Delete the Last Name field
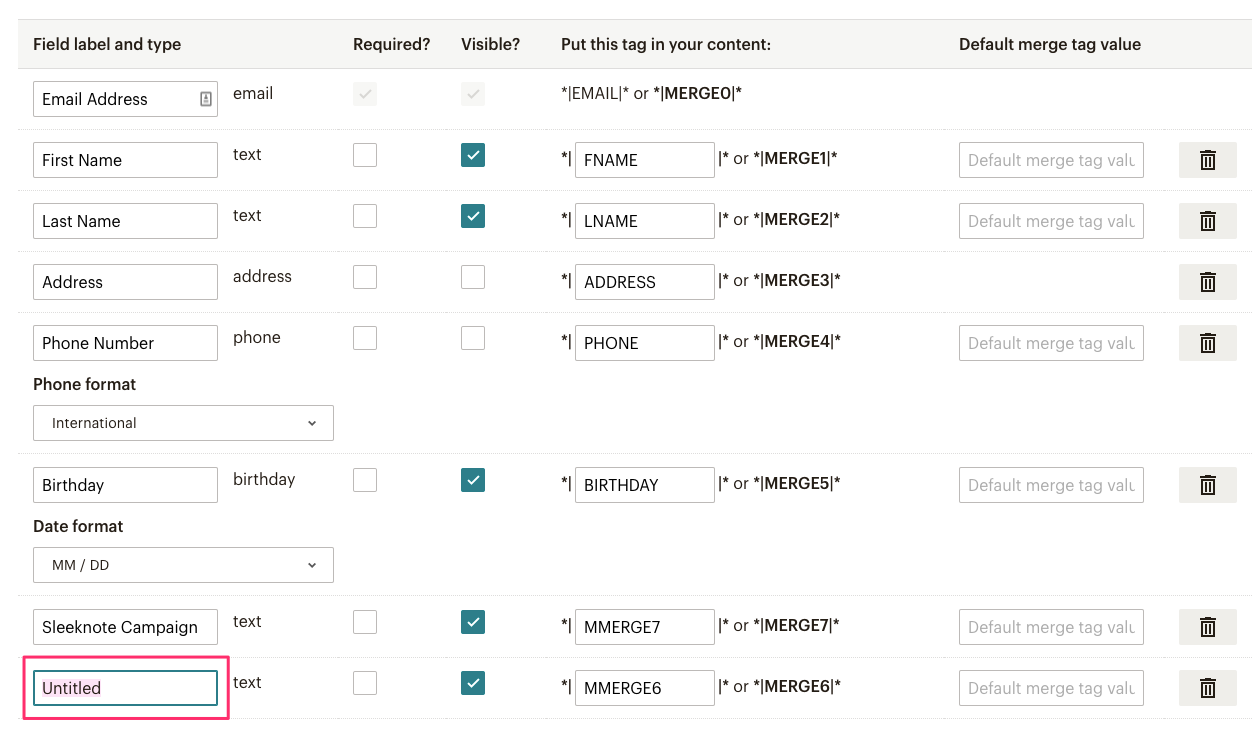 (1207, 221)
